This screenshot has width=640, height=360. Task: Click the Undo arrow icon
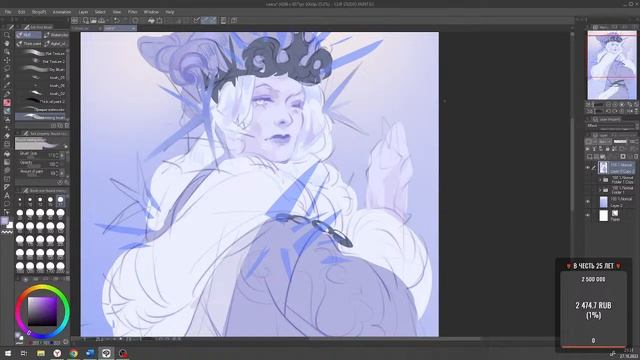(x=117, y=20)
